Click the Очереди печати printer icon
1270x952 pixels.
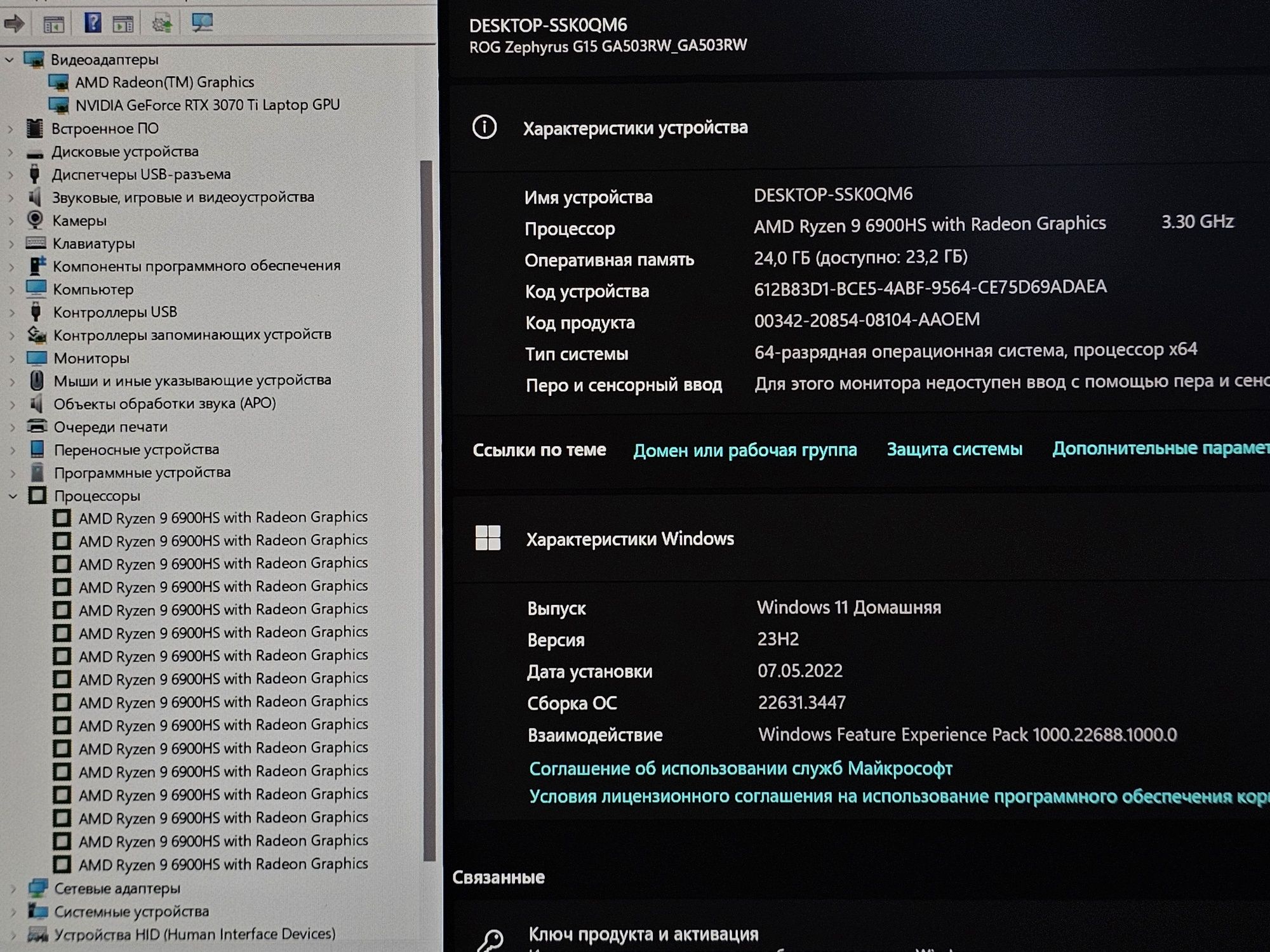point(37,426)
